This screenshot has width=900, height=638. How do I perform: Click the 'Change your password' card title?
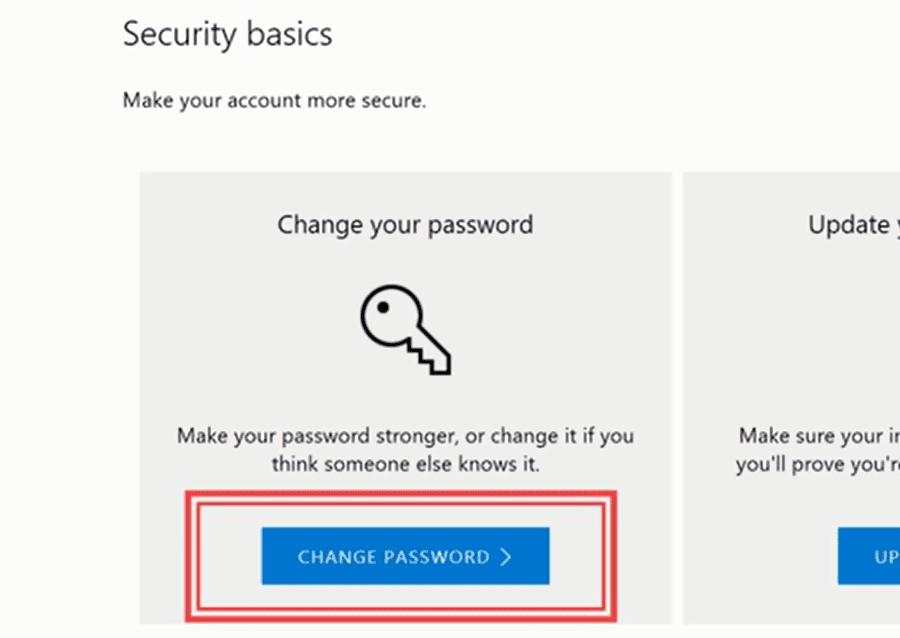pyautogui.click(x=405, y=224)
